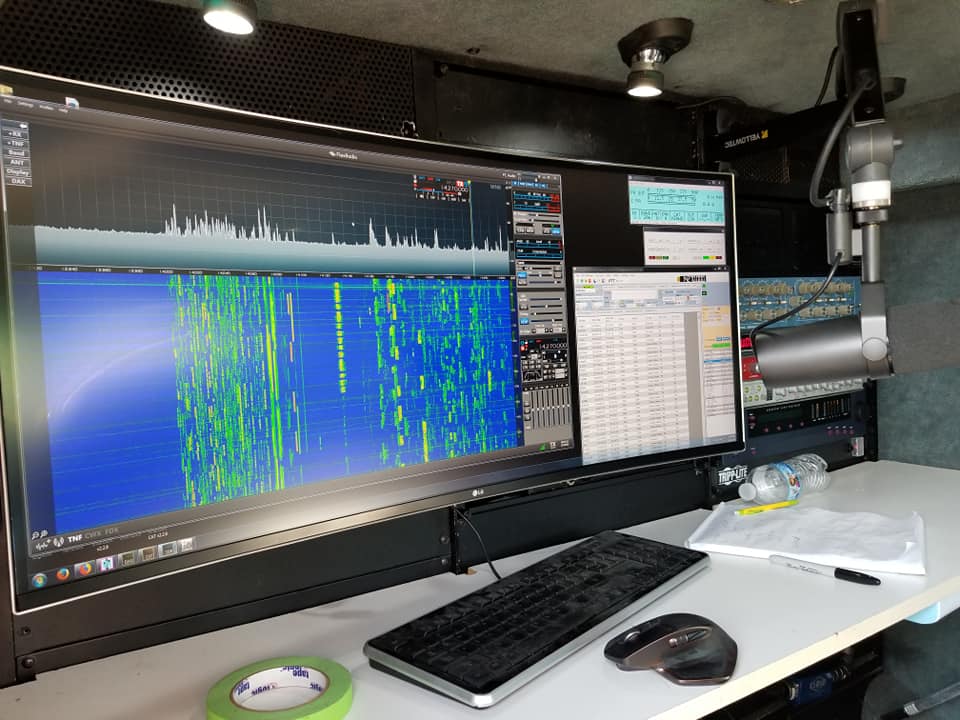Open the Settings menu in SmartSDR
This screenshot has width=960, height=720.
coord(26,103)
